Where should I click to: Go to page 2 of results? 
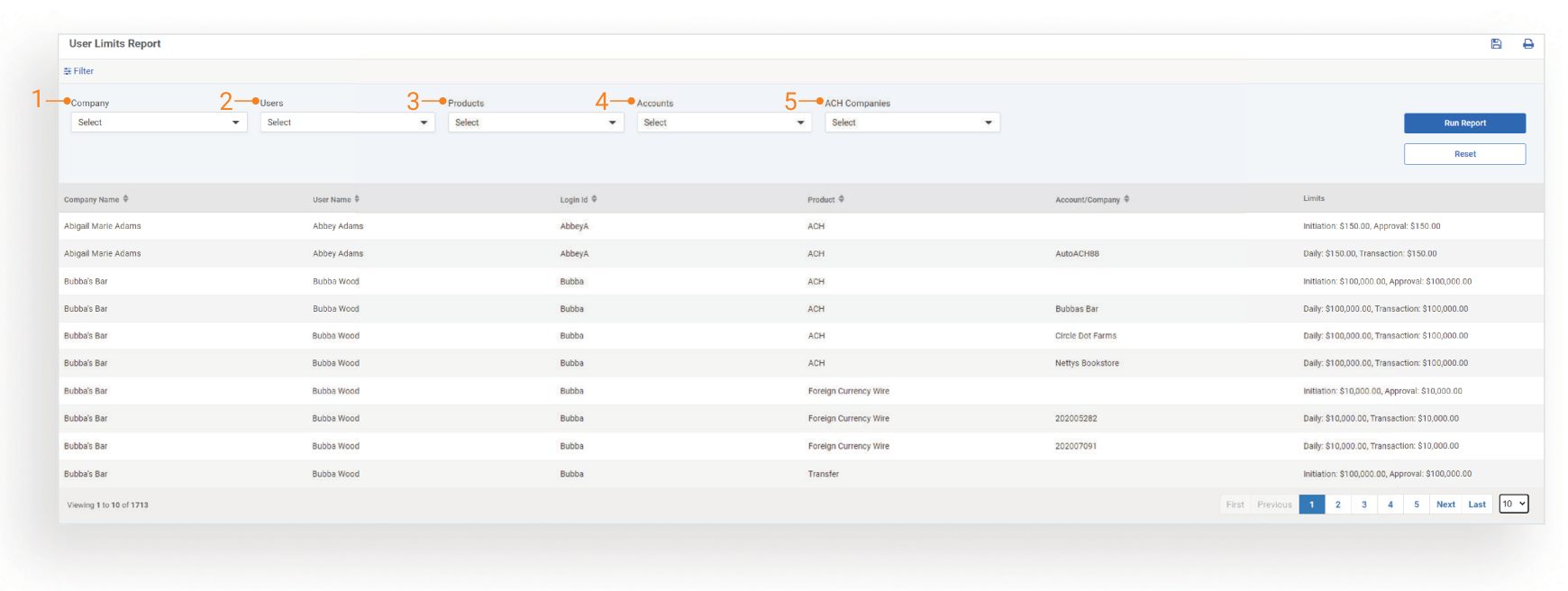1338,505
